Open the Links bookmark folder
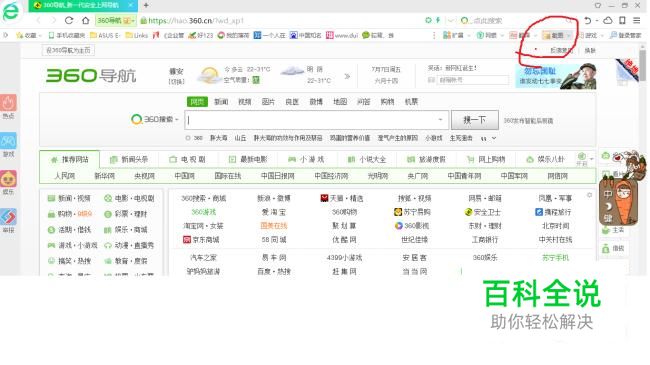The height and width of the screenshot is (365, 650). click(x=137, y=35)
